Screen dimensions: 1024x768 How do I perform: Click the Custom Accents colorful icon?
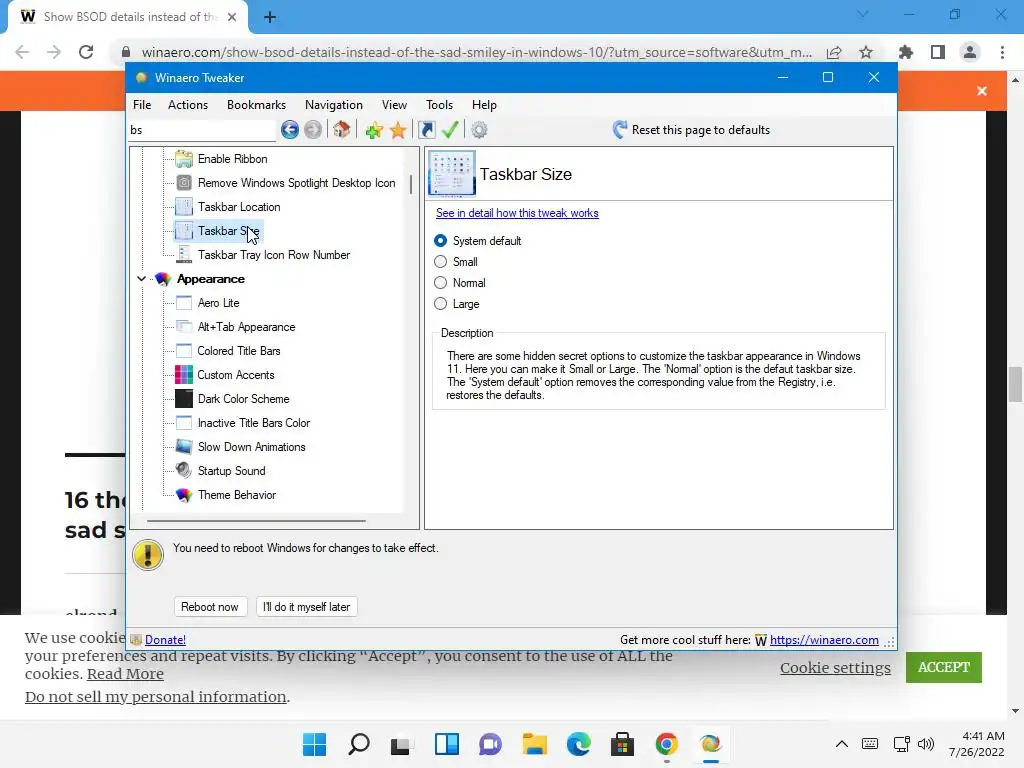pos(184,375)
